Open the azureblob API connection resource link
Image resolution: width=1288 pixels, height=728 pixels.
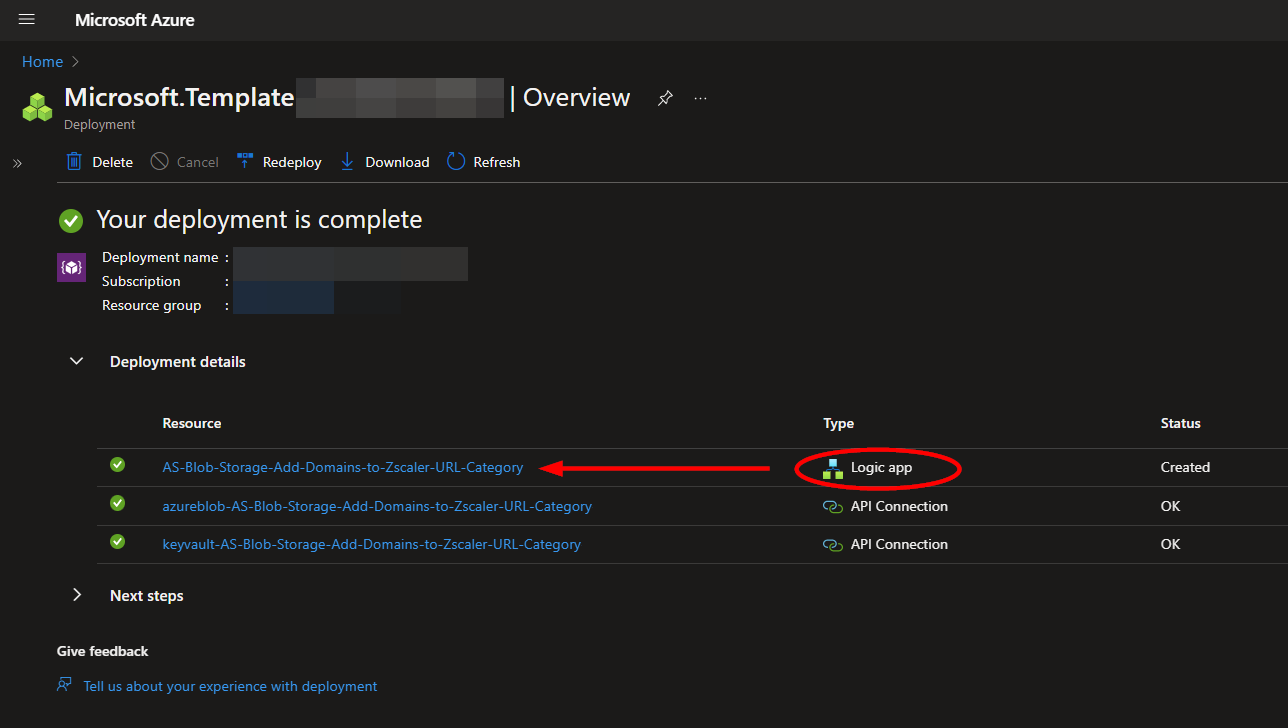coord(377,506)
